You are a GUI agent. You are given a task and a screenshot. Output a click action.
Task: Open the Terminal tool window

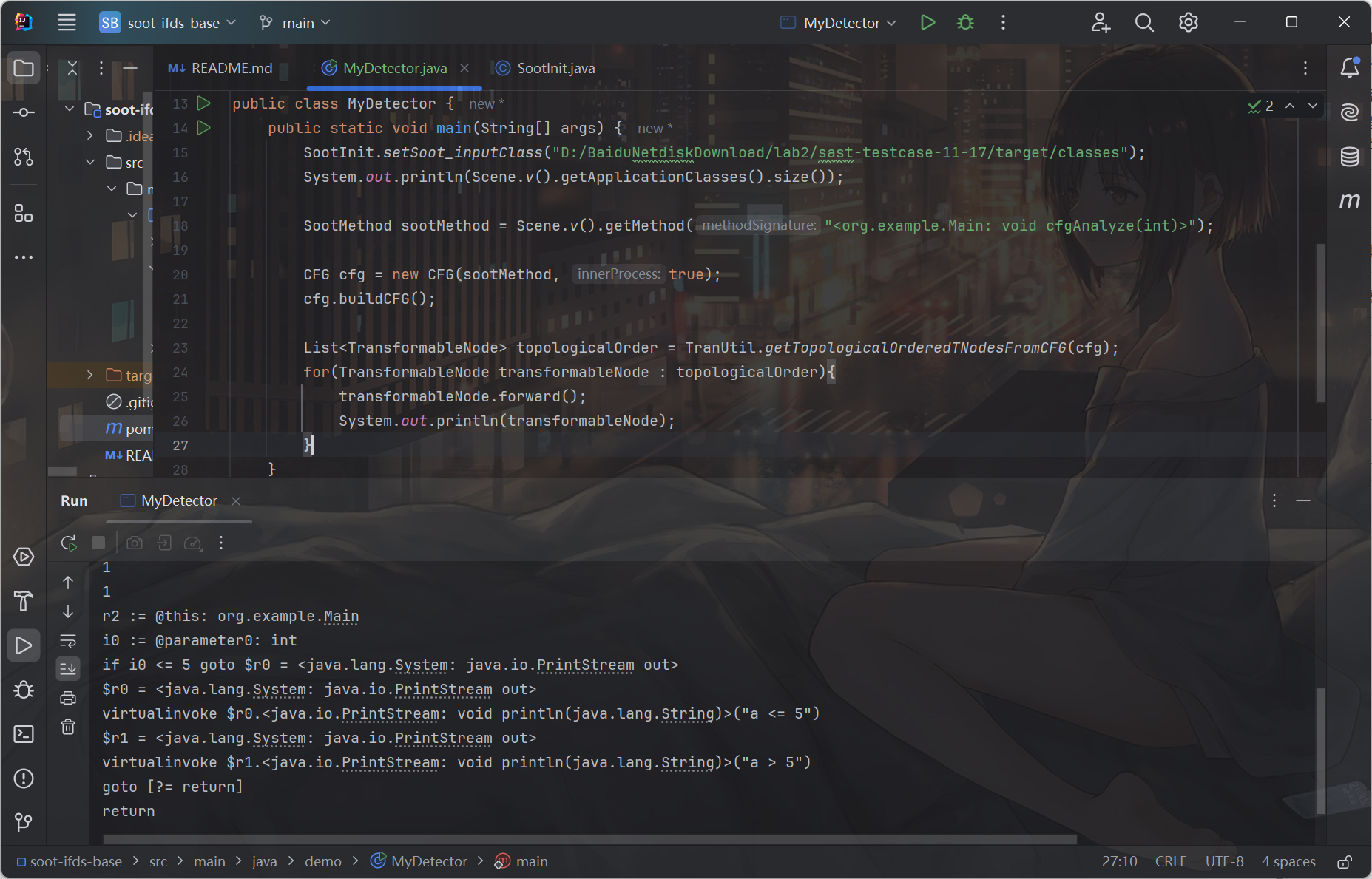(24, 734)
